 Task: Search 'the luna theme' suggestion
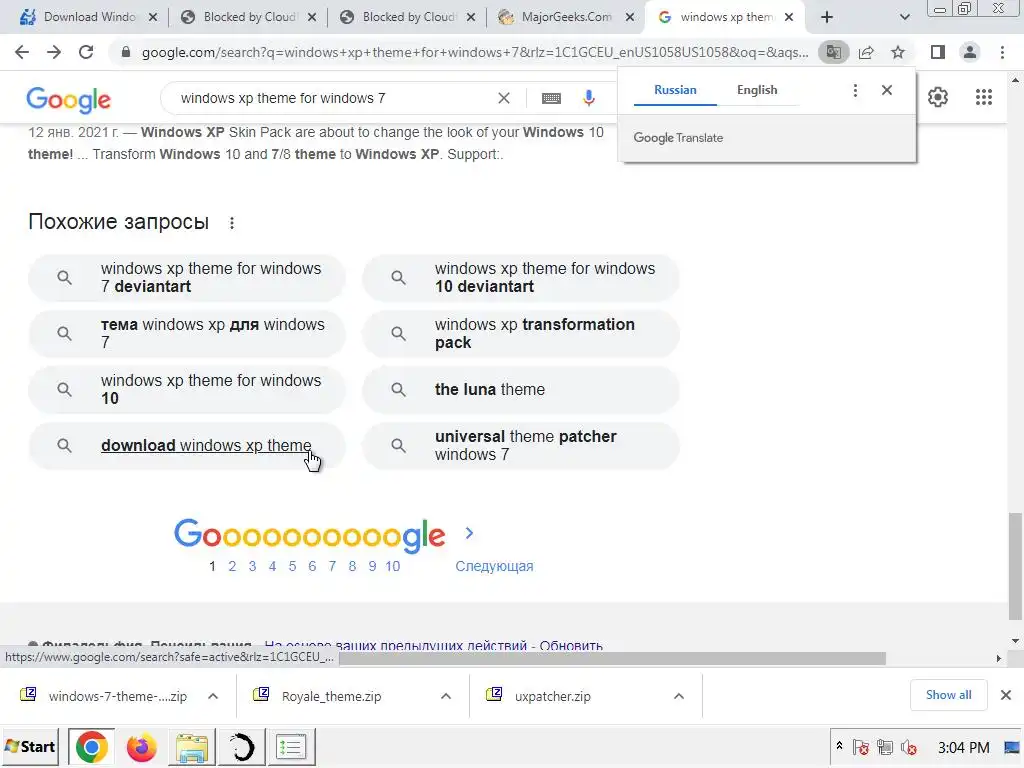pyautogui.click(x=520, y=390)
